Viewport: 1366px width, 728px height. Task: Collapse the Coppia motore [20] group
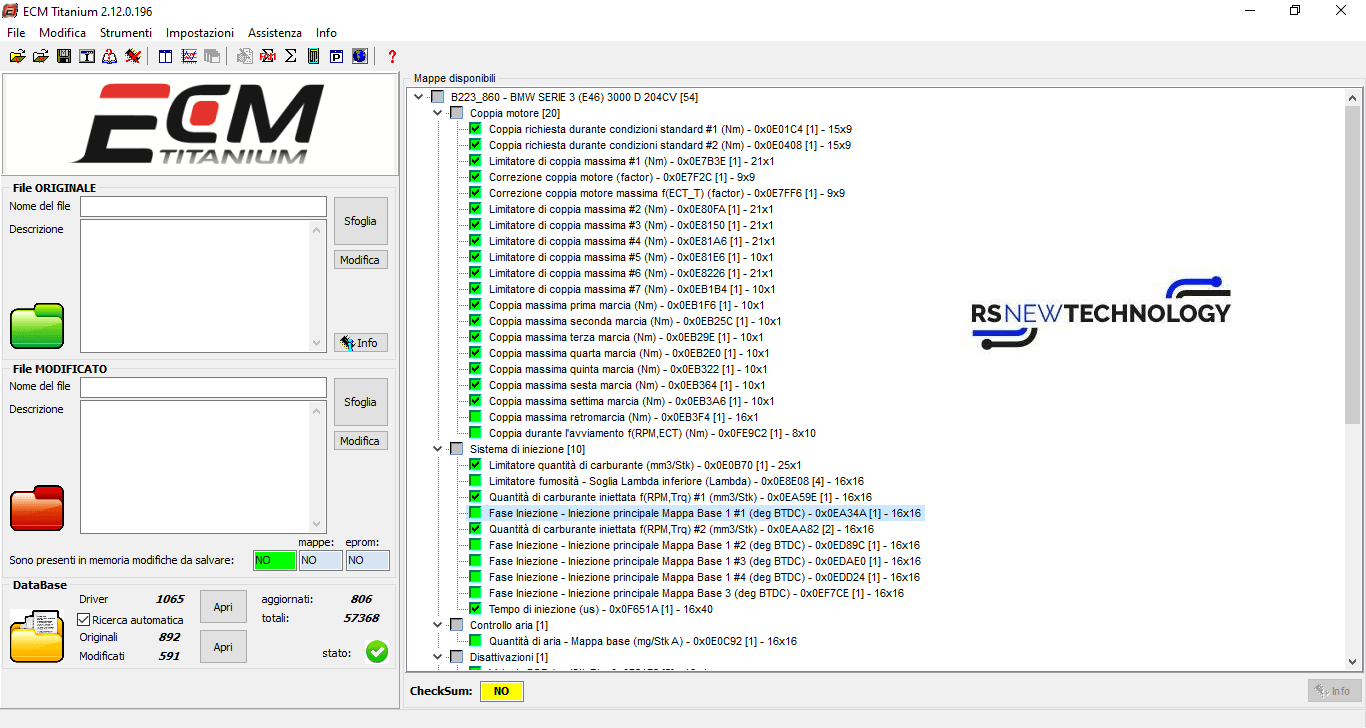tap(438, 113)
